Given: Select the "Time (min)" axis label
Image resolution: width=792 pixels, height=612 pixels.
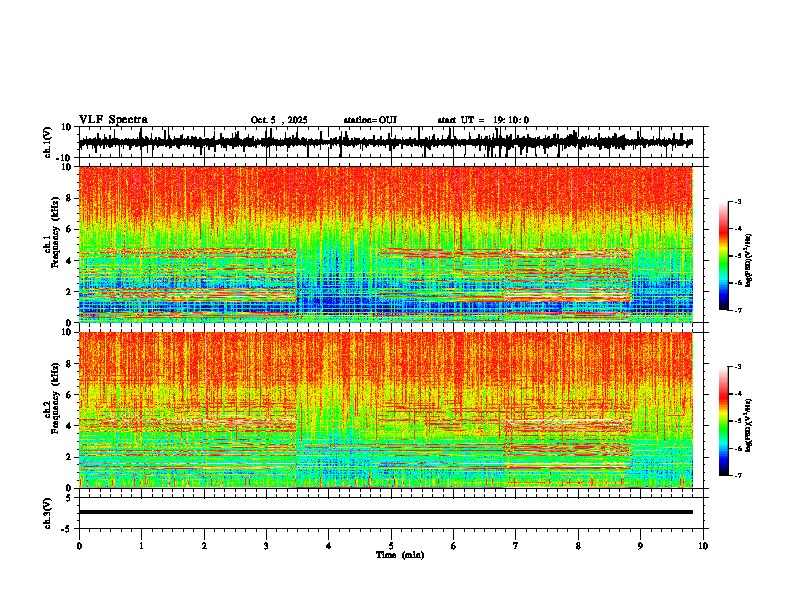Looking at the screenshot, I should coord(400,555).
